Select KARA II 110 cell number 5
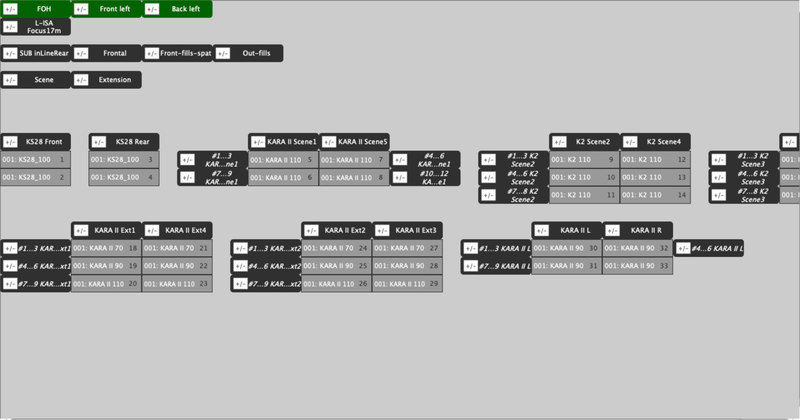The height and width of the screenshot is (420, 800). tap(283, 160)
